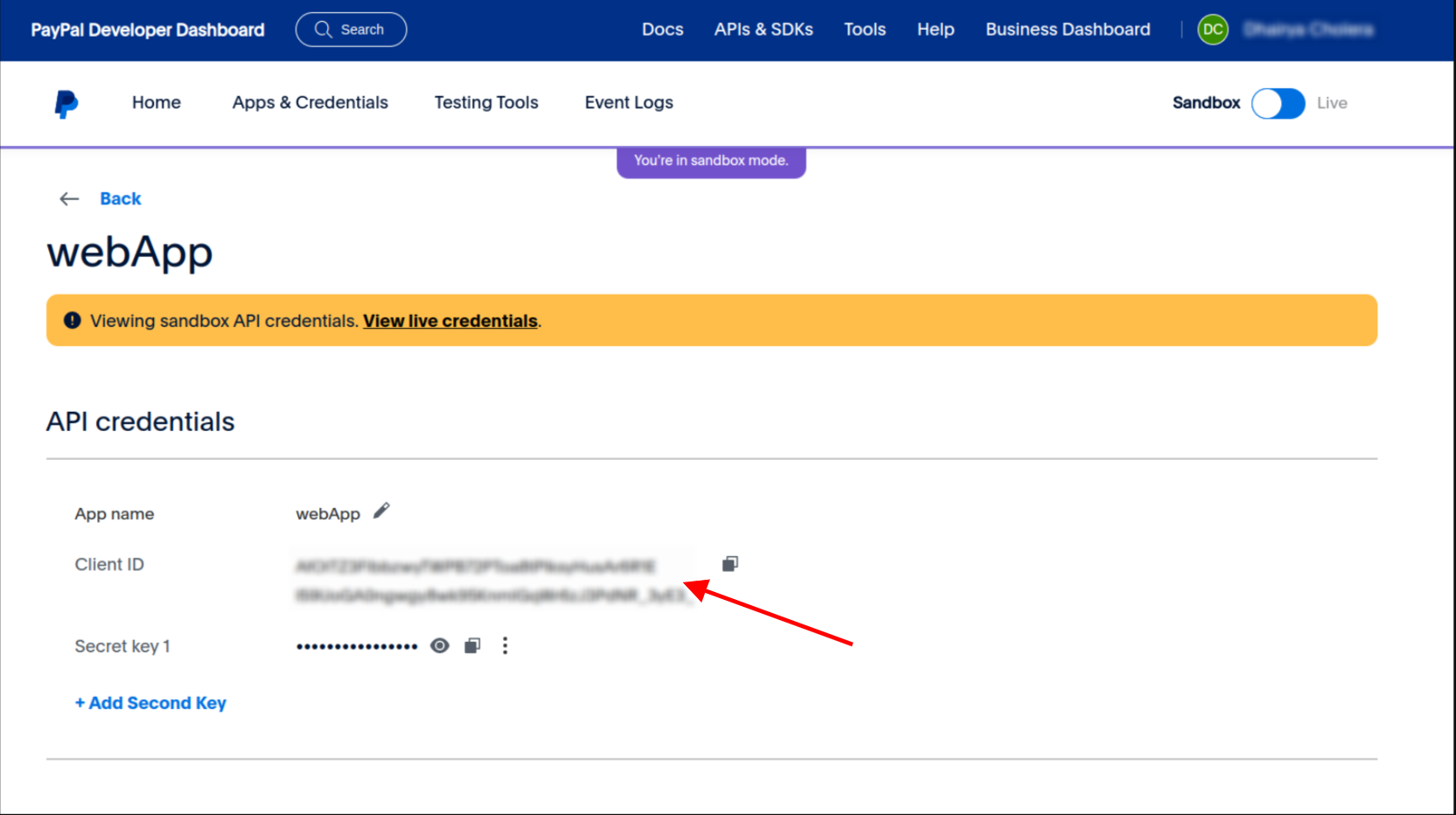Viewport: 1456px width, 815px height.
Task: Open the DC profile avatar menu
Action: [x=1213, y=29]
